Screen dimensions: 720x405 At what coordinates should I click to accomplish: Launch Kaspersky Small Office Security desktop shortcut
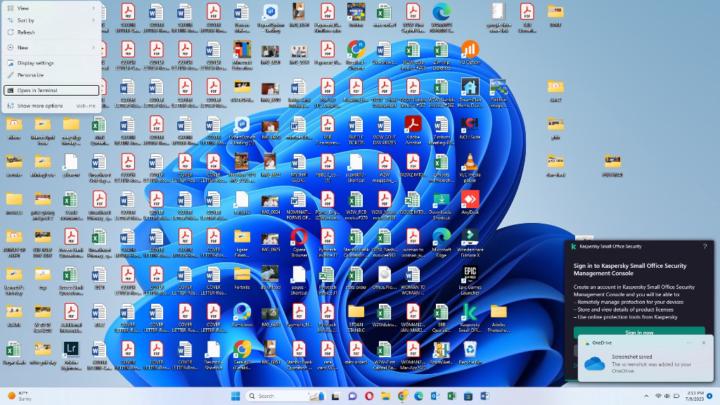tap(470, 312)
